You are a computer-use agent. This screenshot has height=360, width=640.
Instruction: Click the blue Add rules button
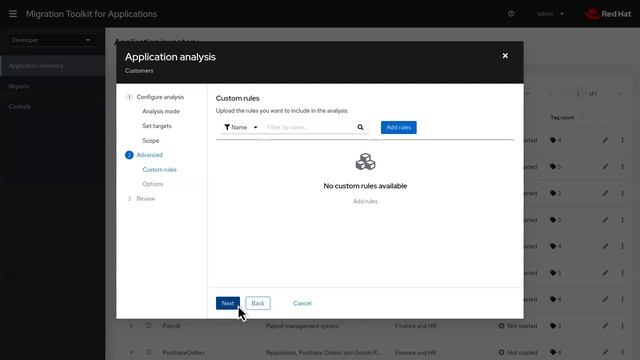[398, 127]
